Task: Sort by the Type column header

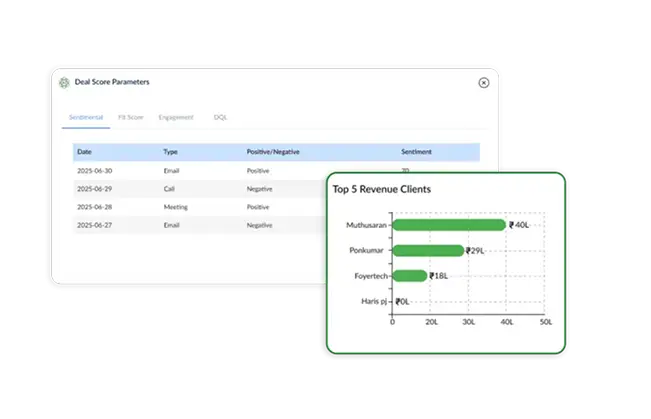Action: click(x=171, y=152)
